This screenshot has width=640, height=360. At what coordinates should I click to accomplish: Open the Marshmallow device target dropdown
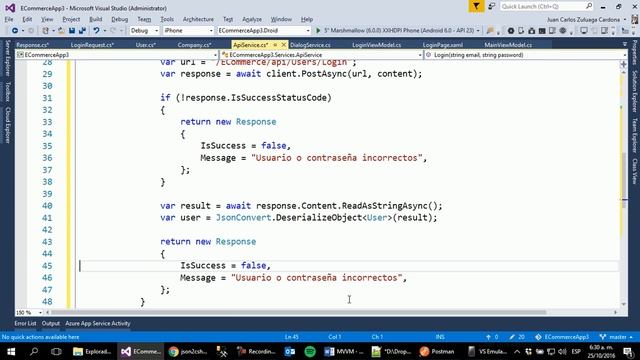pos(478,31)
